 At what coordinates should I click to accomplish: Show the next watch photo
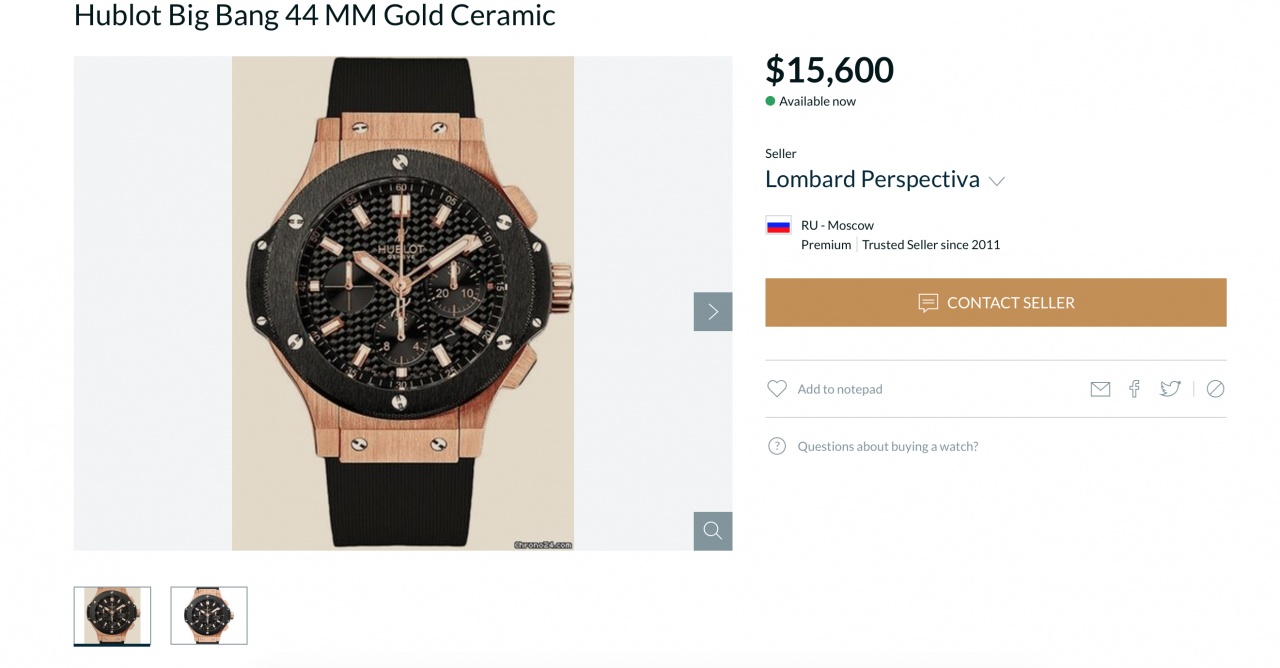712,311
